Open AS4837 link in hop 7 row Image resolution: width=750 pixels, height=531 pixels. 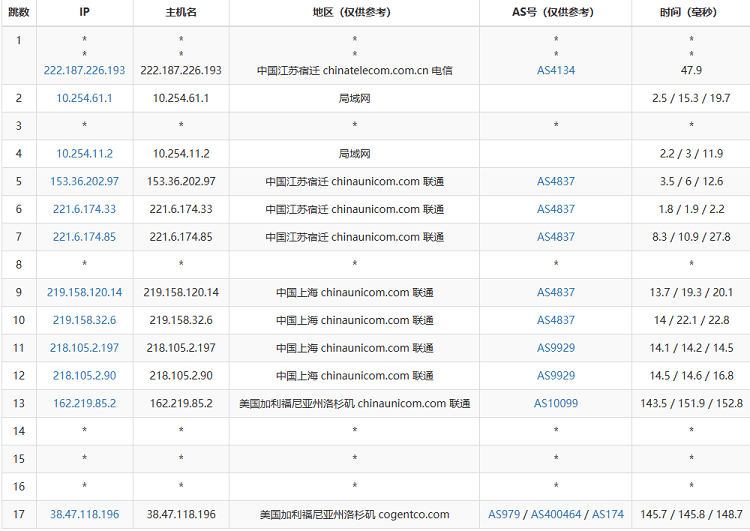click(556, 237)
